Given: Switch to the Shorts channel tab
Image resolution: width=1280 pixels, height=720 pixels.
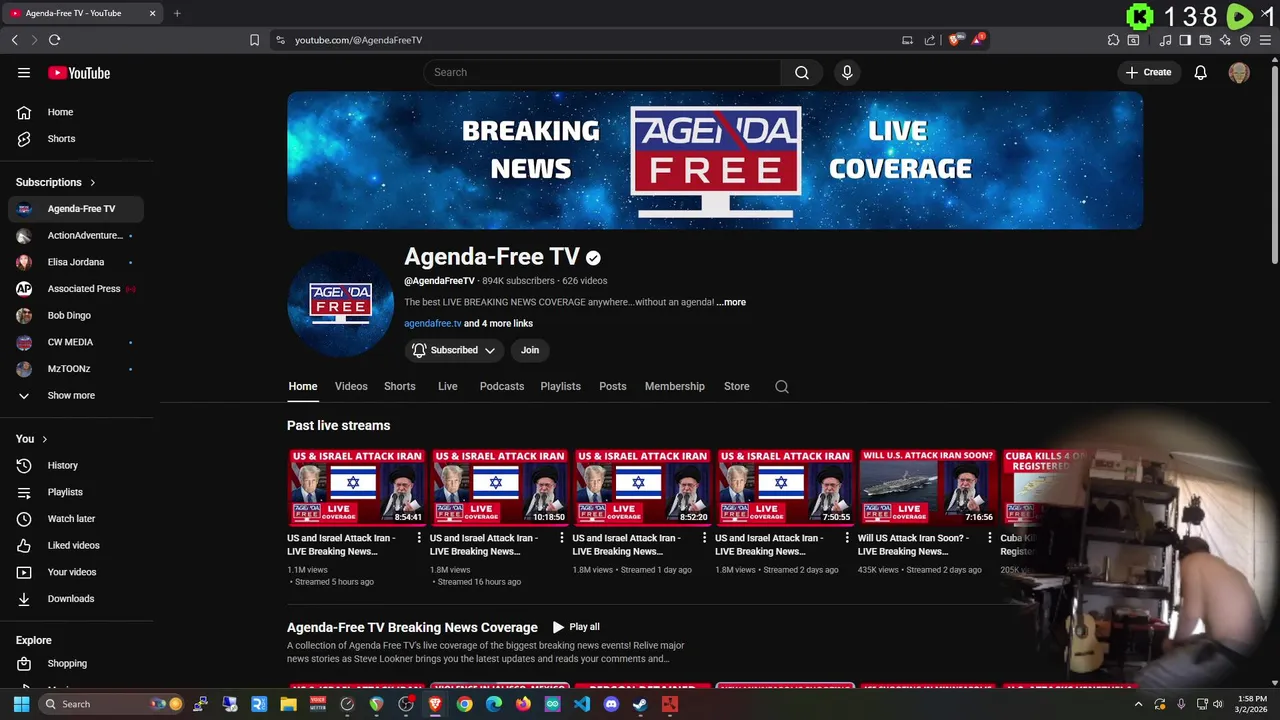Looking at the screenshot, I should [400, 386].
